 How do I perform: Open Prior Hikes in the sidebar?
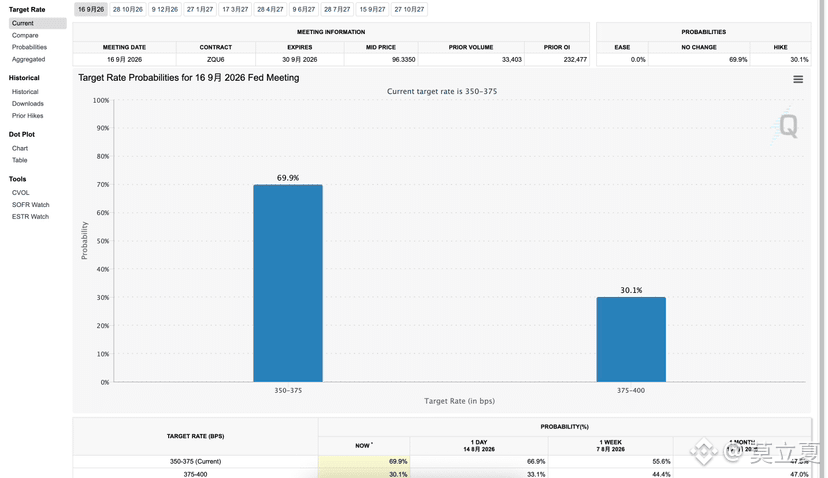point(27,116)
